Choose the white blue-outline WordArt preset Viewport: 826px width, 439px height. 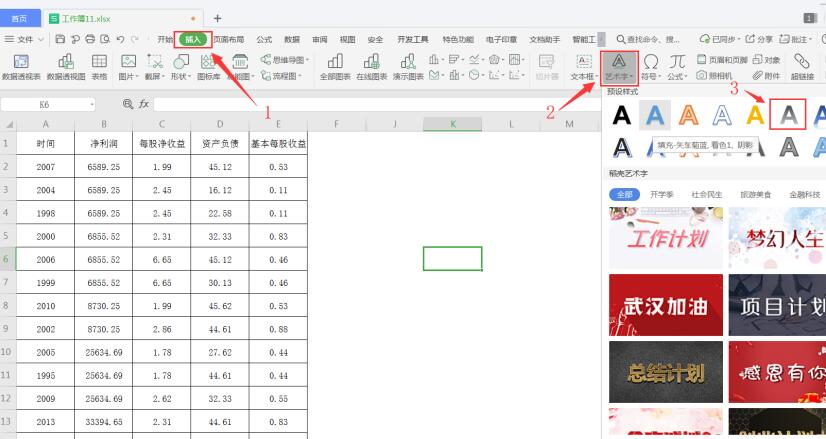click(x=722, y=115)
